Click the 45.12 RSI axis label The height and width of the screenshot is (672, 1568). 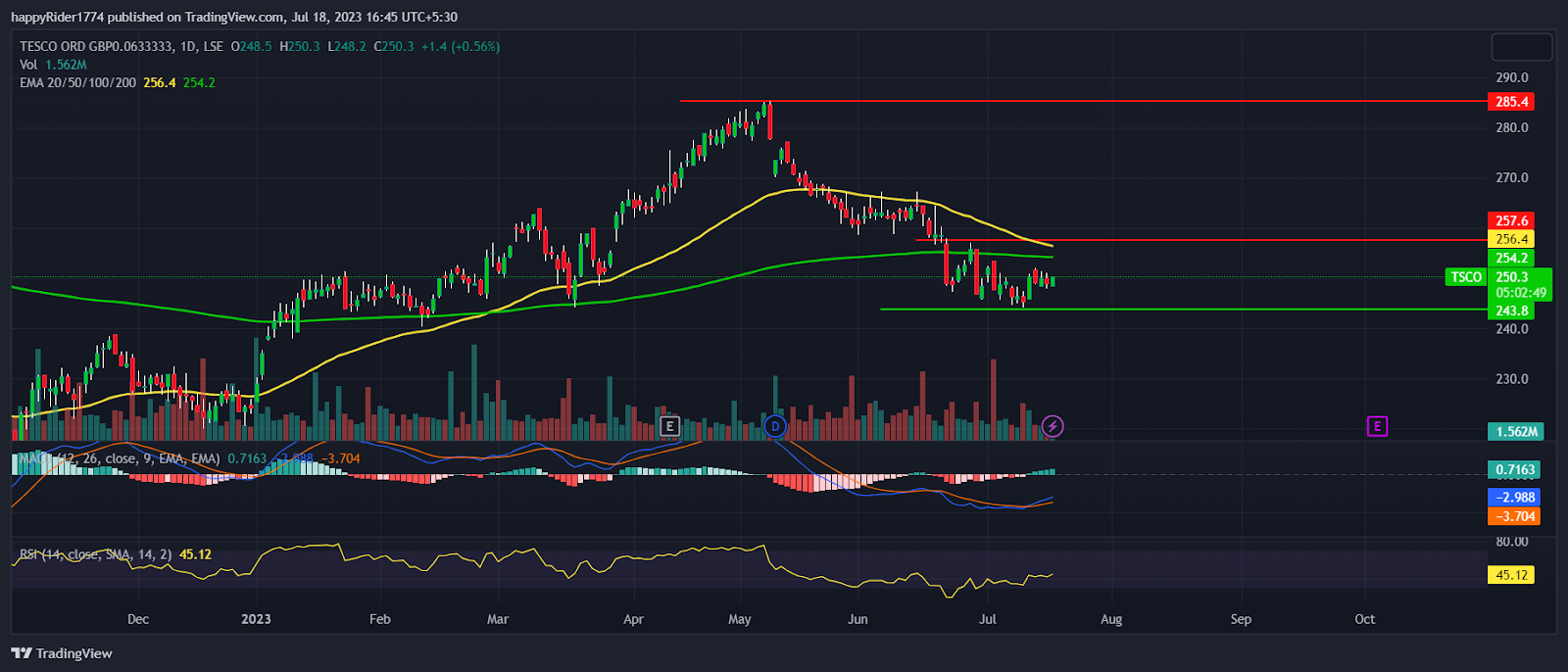[x=1511, y=575]
